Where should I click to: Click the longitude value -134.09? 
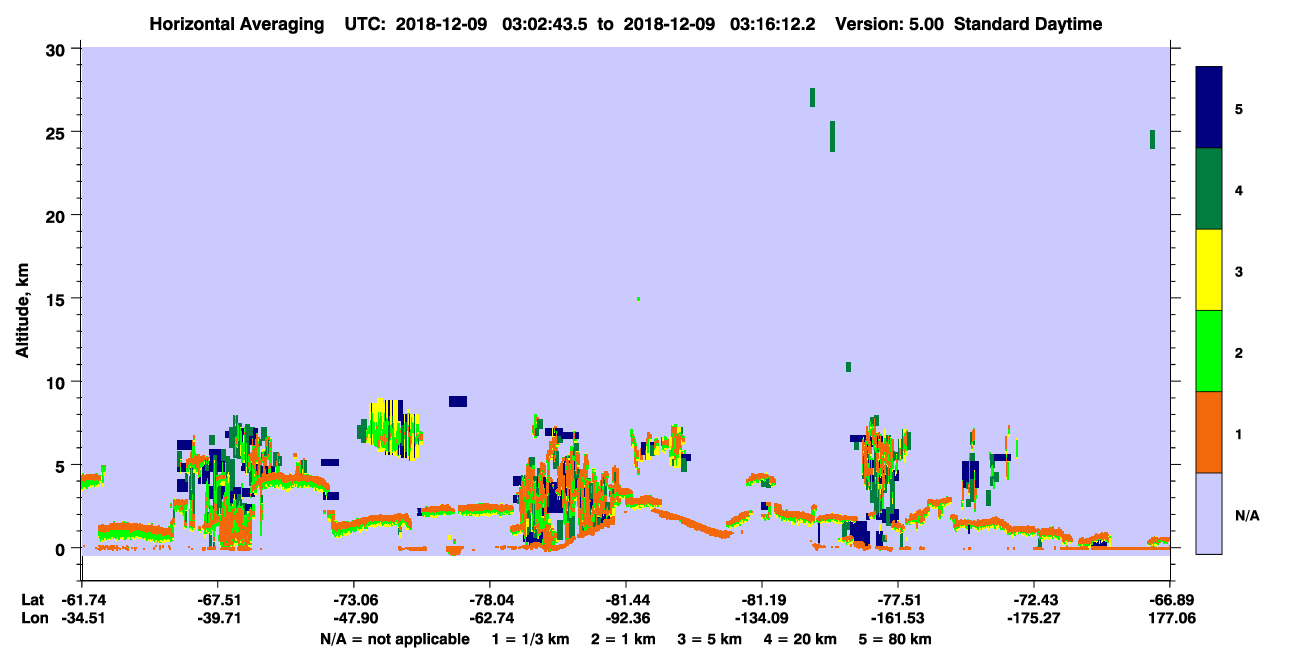point(761,619)
